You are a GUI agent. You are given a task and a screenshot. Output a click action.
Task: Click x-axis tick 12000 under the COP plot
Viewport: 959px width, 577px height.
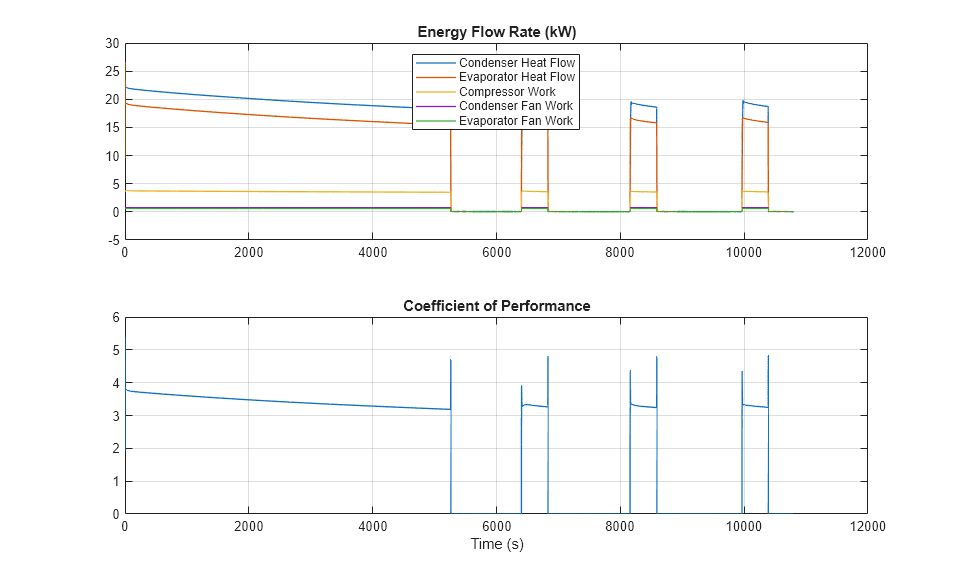(x=866, y=527)
